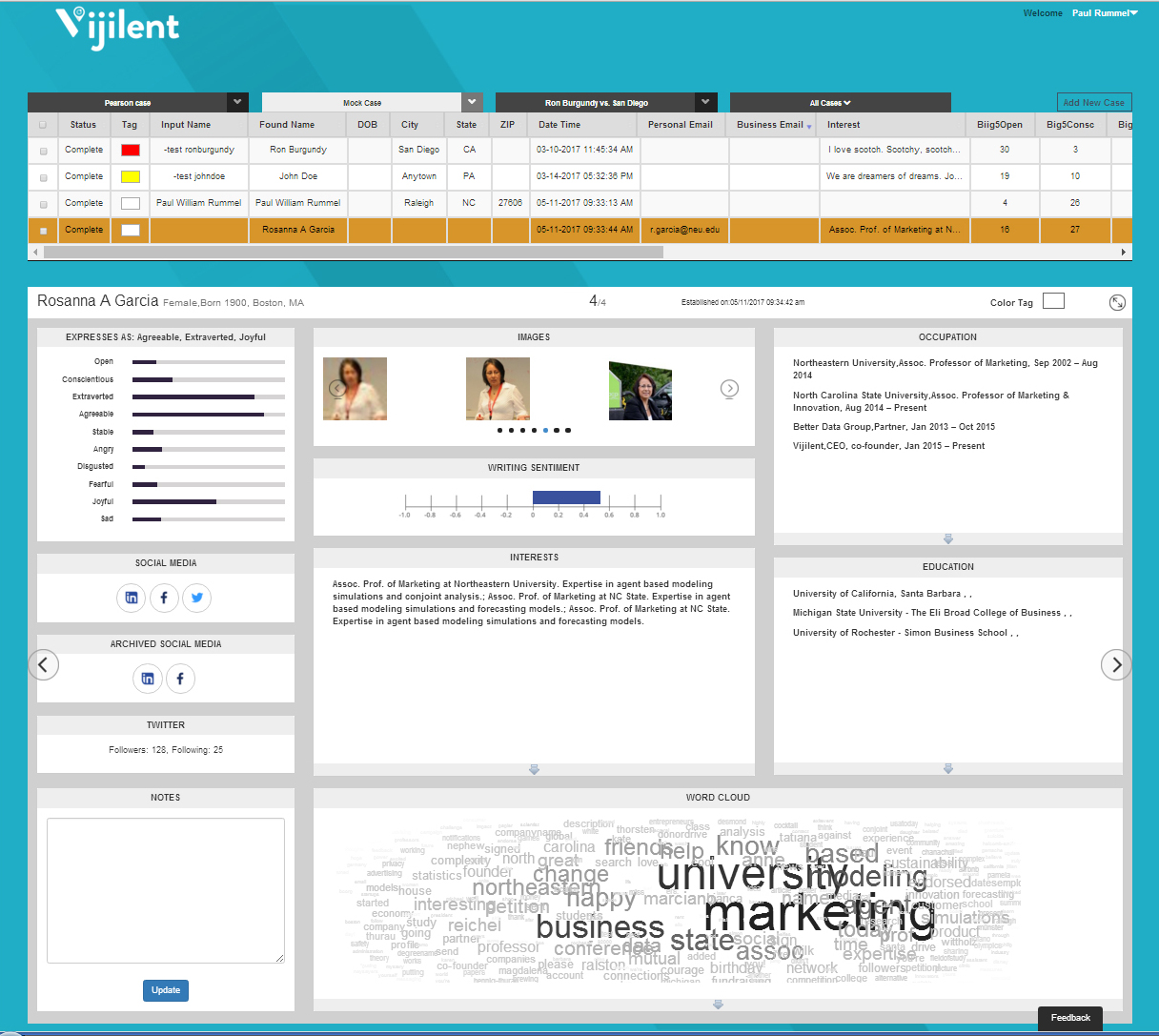Expand the Occupation panel down arrow
This screenshot has height=1036, width=1159.
pyautogui.click(x=948, y=539)
